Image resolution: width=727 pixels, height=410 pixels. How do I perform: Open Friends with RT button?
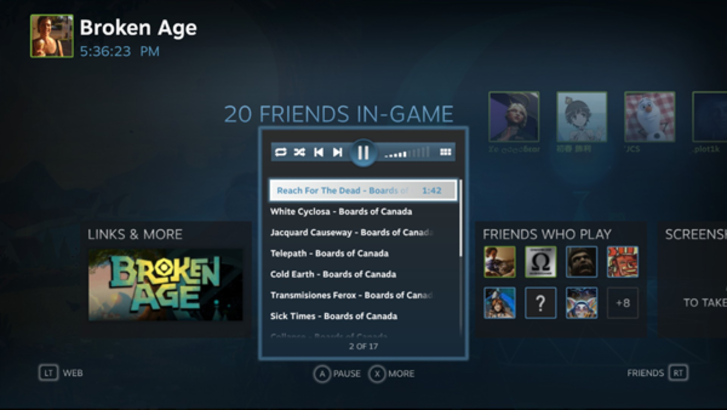[657, 373]
